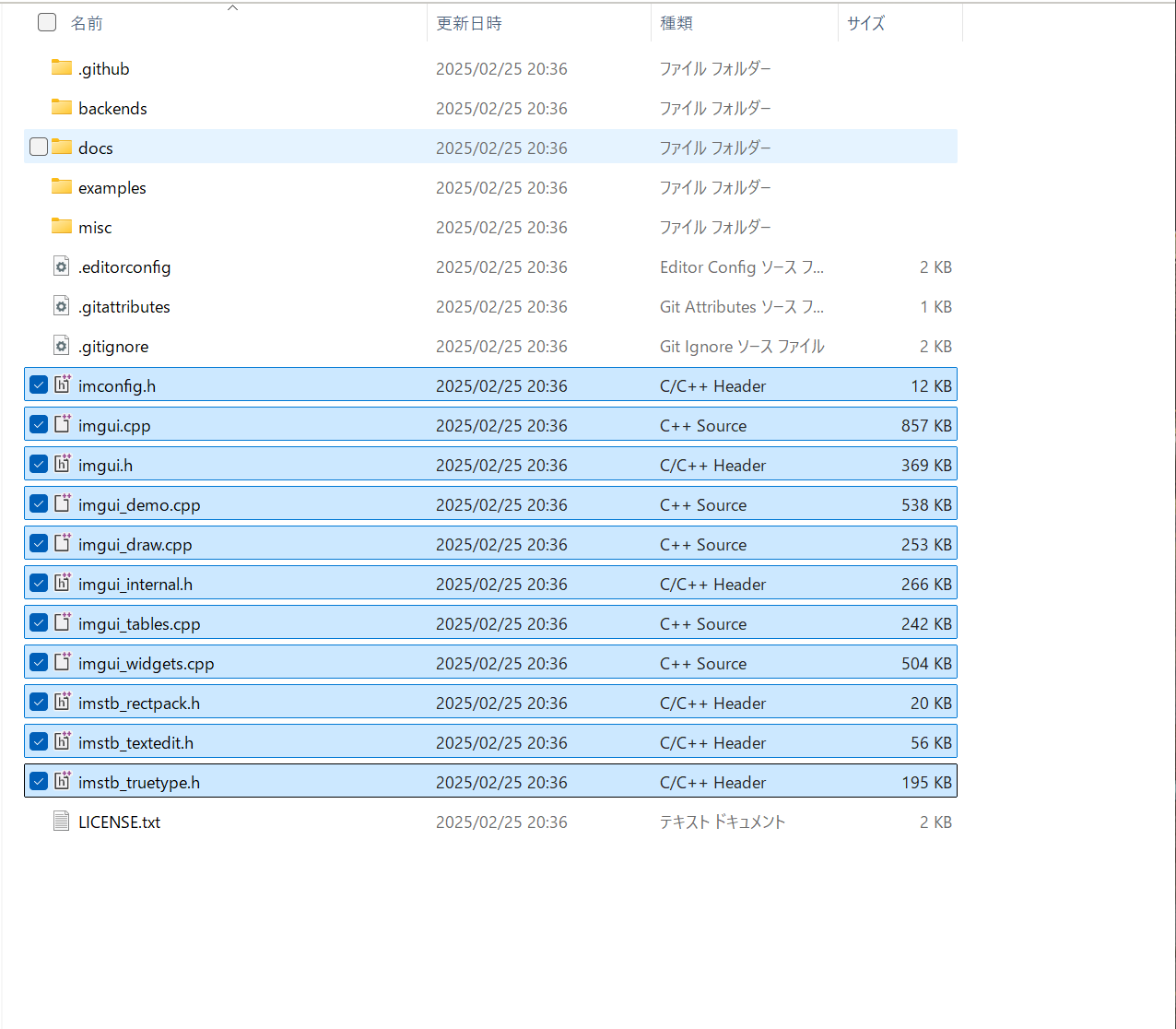1176x1029 pixels.
Task: Click the imgui_demo.cpp file icon
Action: (63, 503)
